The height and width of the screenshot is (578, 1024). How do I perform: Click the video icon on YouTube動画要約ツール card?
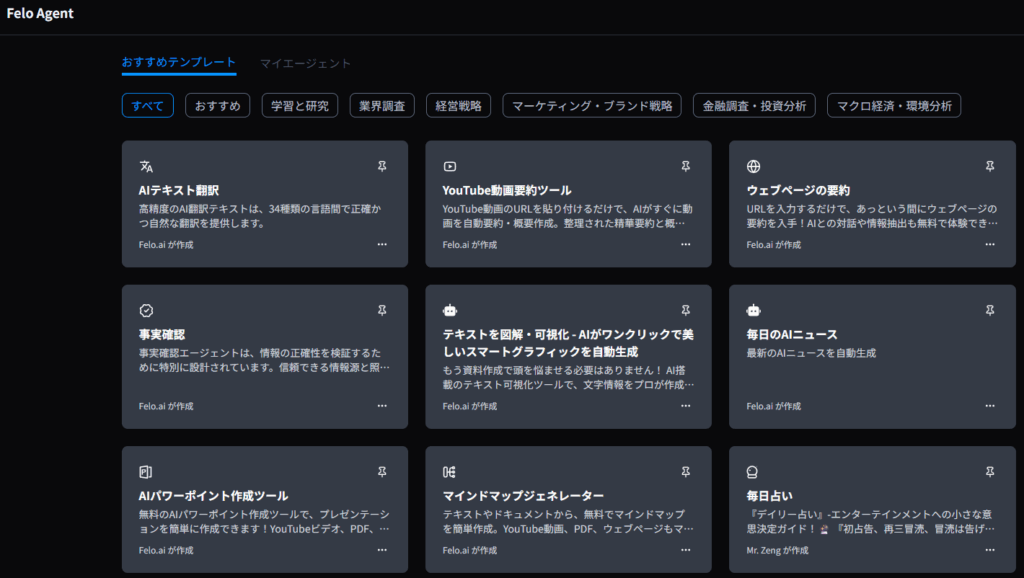point(450,167)
